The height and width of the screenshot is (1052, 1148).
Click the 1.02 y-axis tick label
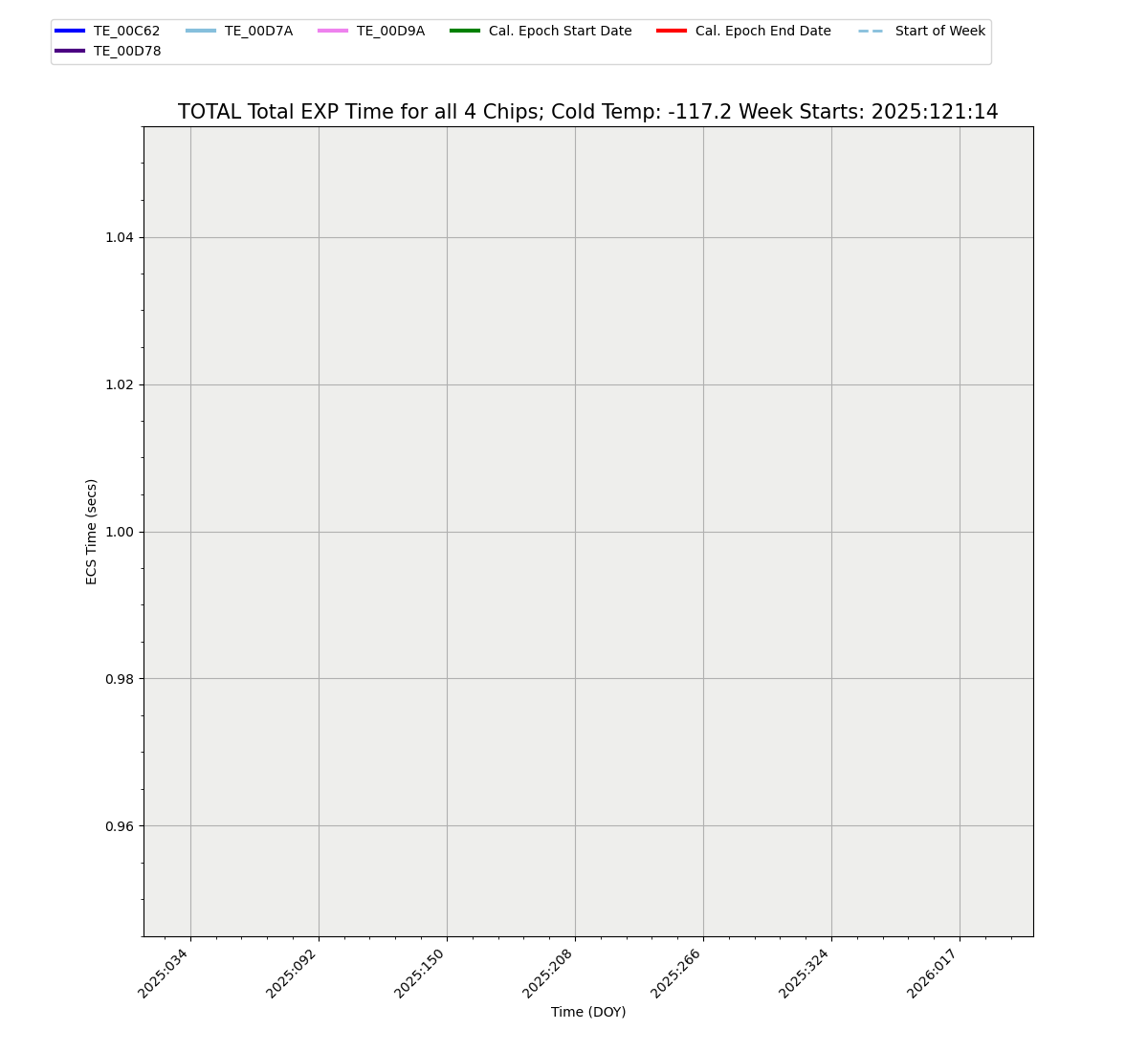(120, 384)
